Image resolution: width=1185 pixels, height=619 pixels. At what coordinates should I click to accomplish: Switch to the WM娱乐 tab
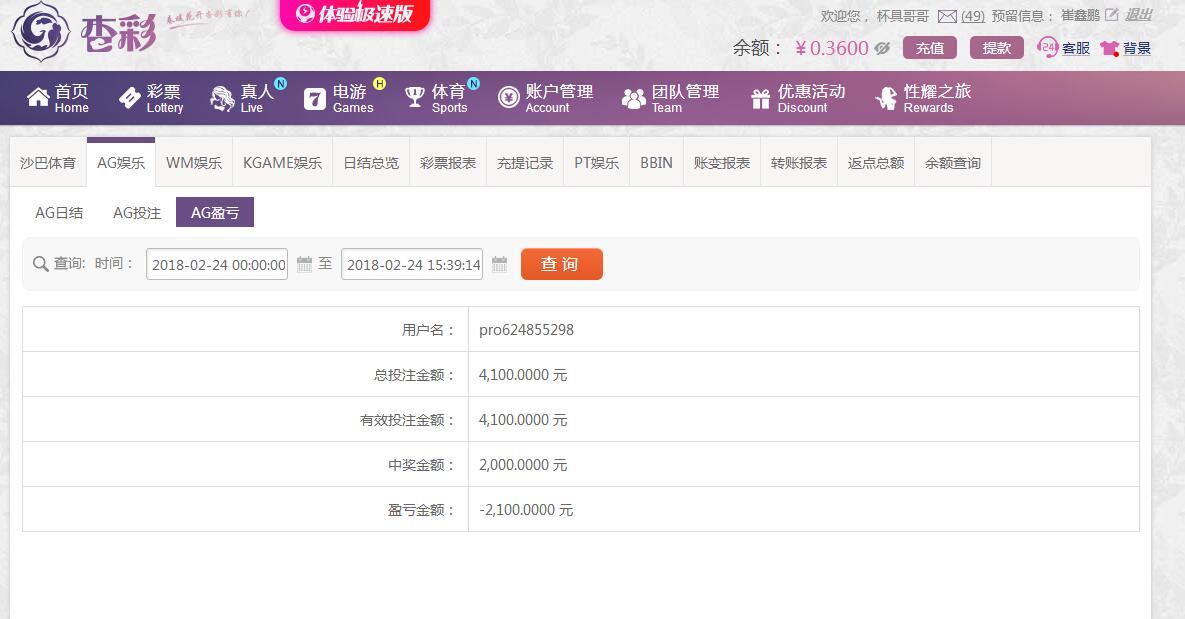(x=194, y=163)
